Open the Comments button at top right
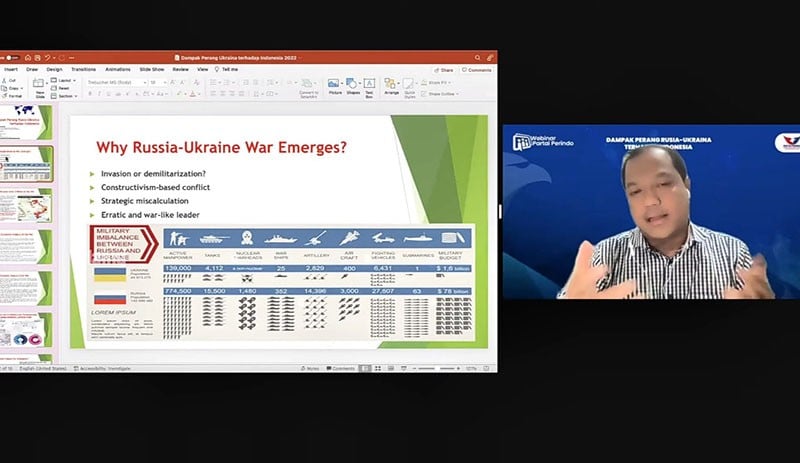The width and height of the screenshot is (800, 463). [478, 70]
